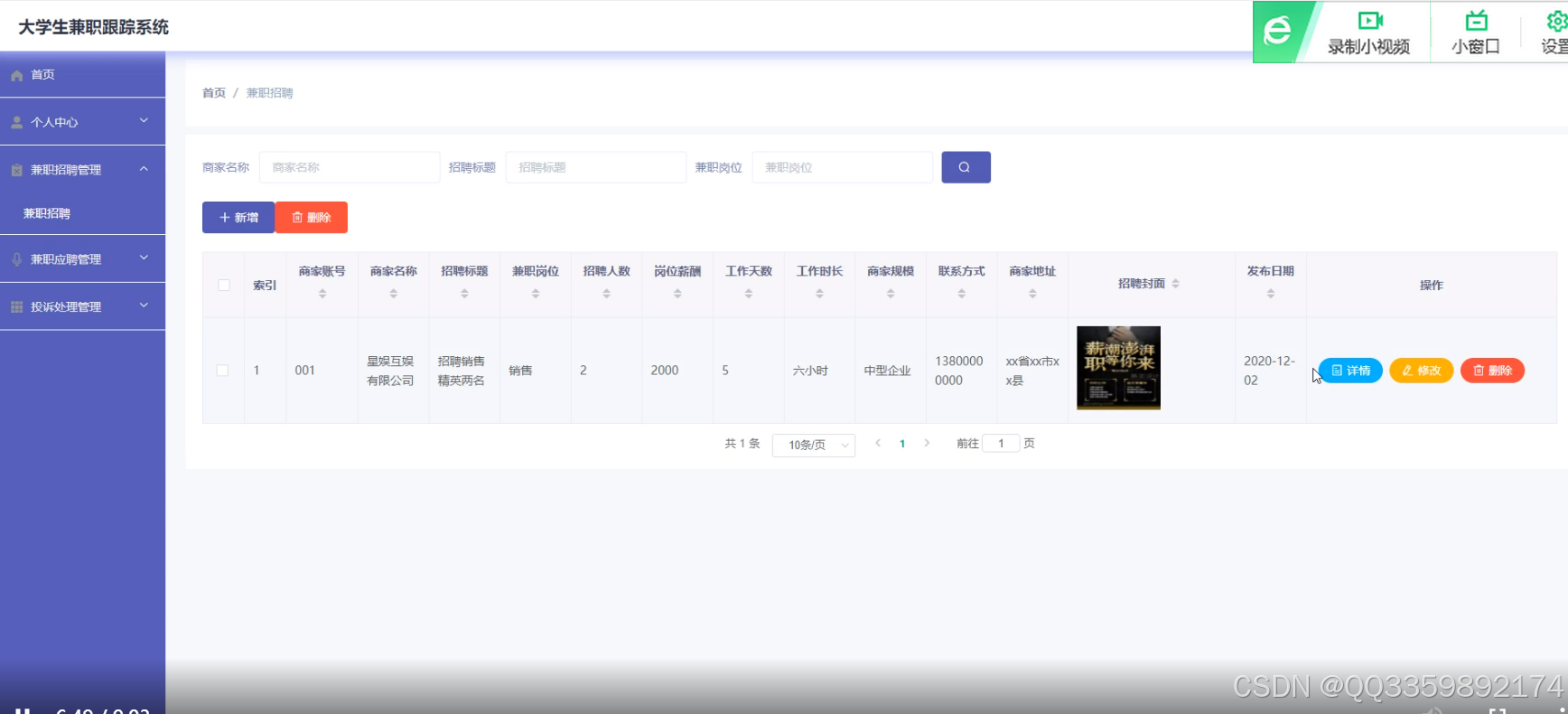Click cell text 六小时
The height and width of the screenshot is (714, 1568).
coord(810,371)
